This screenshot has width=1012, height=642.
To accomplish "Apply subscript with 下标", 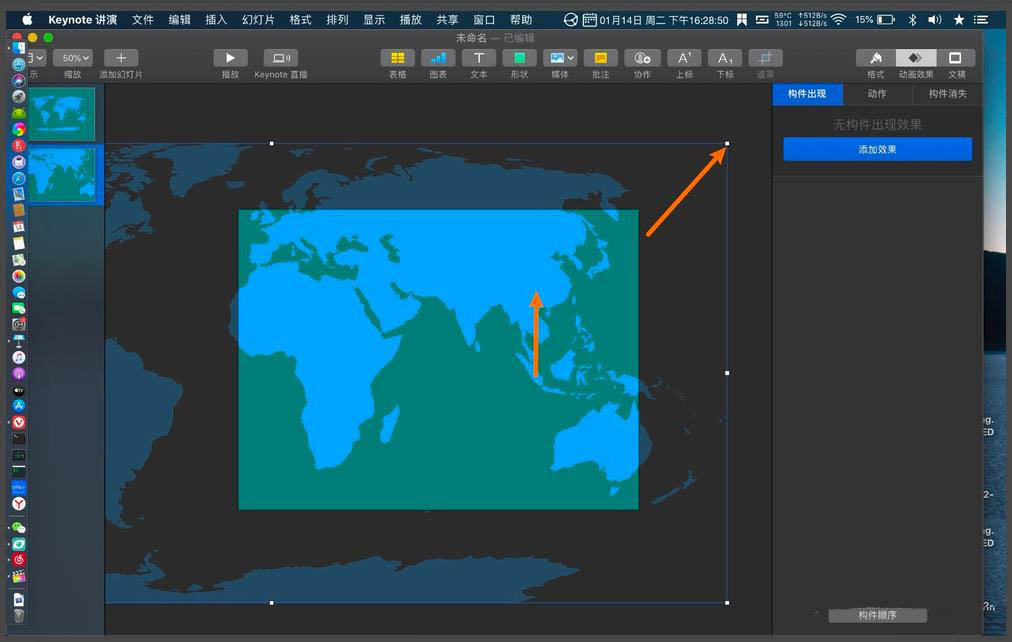I will (x=725, y=58).
